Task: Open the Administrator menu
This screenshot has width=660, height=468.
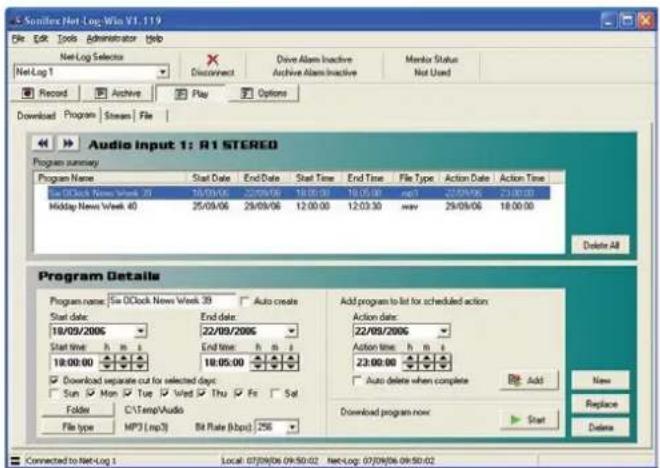Action: (112, 39)
